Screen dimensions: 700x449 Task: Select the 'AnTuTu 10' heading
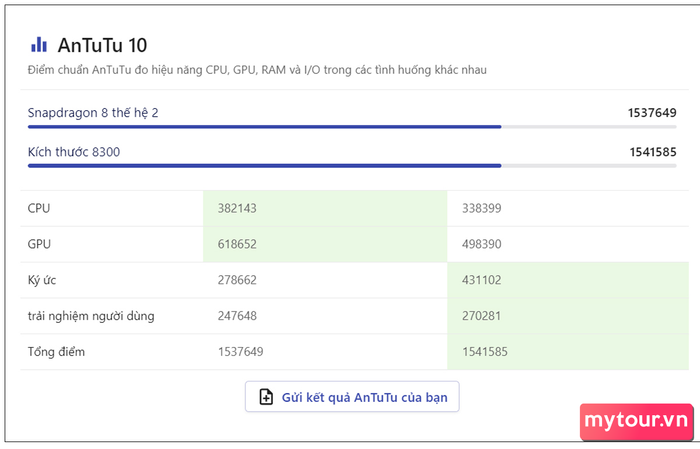tap(102, 45)
